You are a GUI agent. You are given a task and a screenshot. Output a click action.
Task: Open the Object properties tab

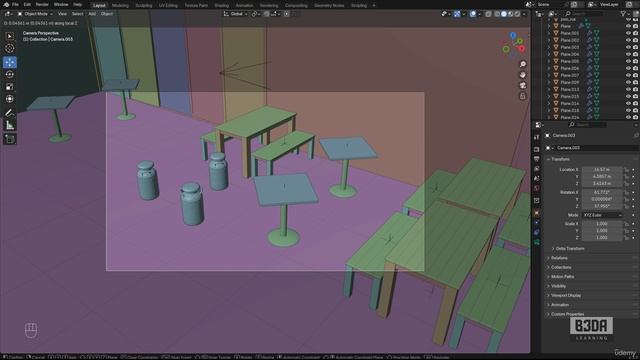click(537, 213)
